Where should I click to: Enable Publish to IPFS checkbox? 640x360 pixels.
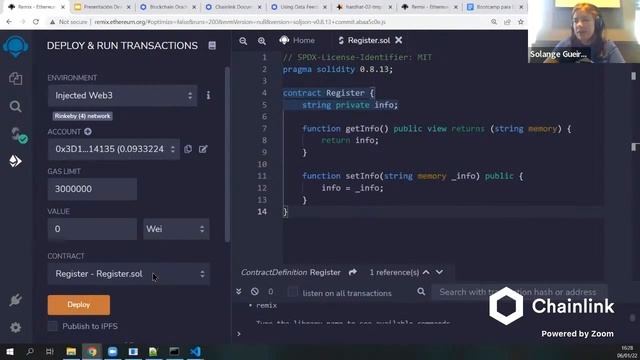click(x=52, y=326)
